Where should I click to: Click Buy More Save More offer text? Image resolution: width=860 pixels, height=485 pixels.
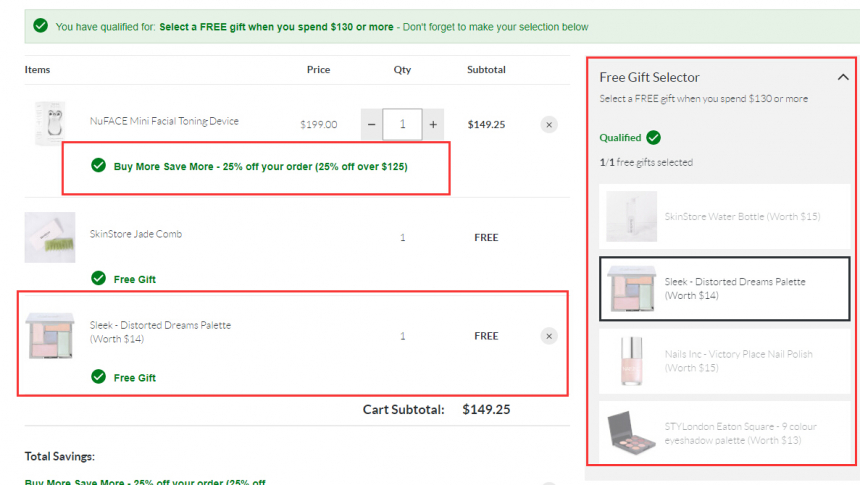[x=260, y=166]
